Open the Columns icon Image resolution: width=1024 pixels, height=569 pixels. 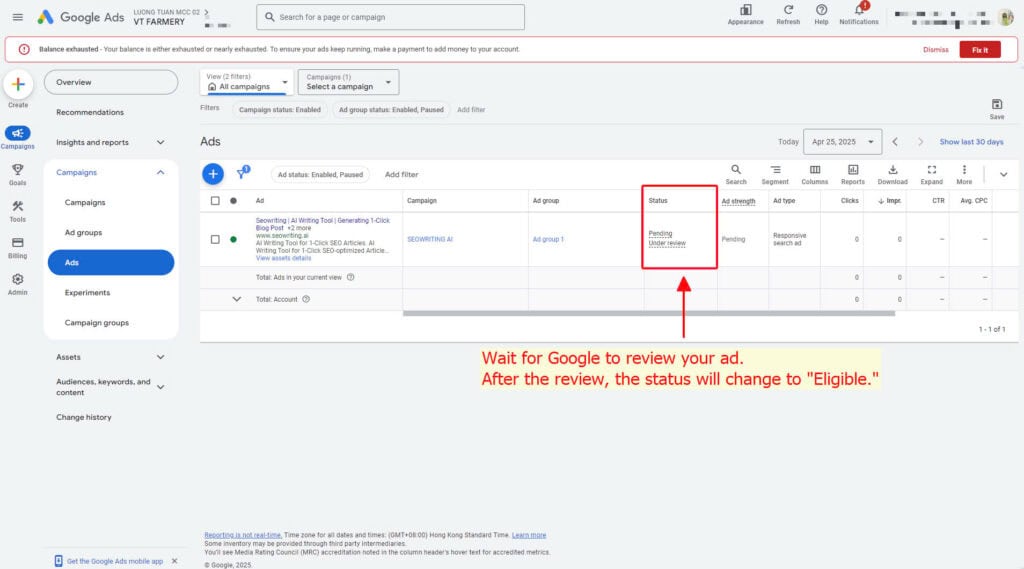pyautogui.click(x=815, y=170)
